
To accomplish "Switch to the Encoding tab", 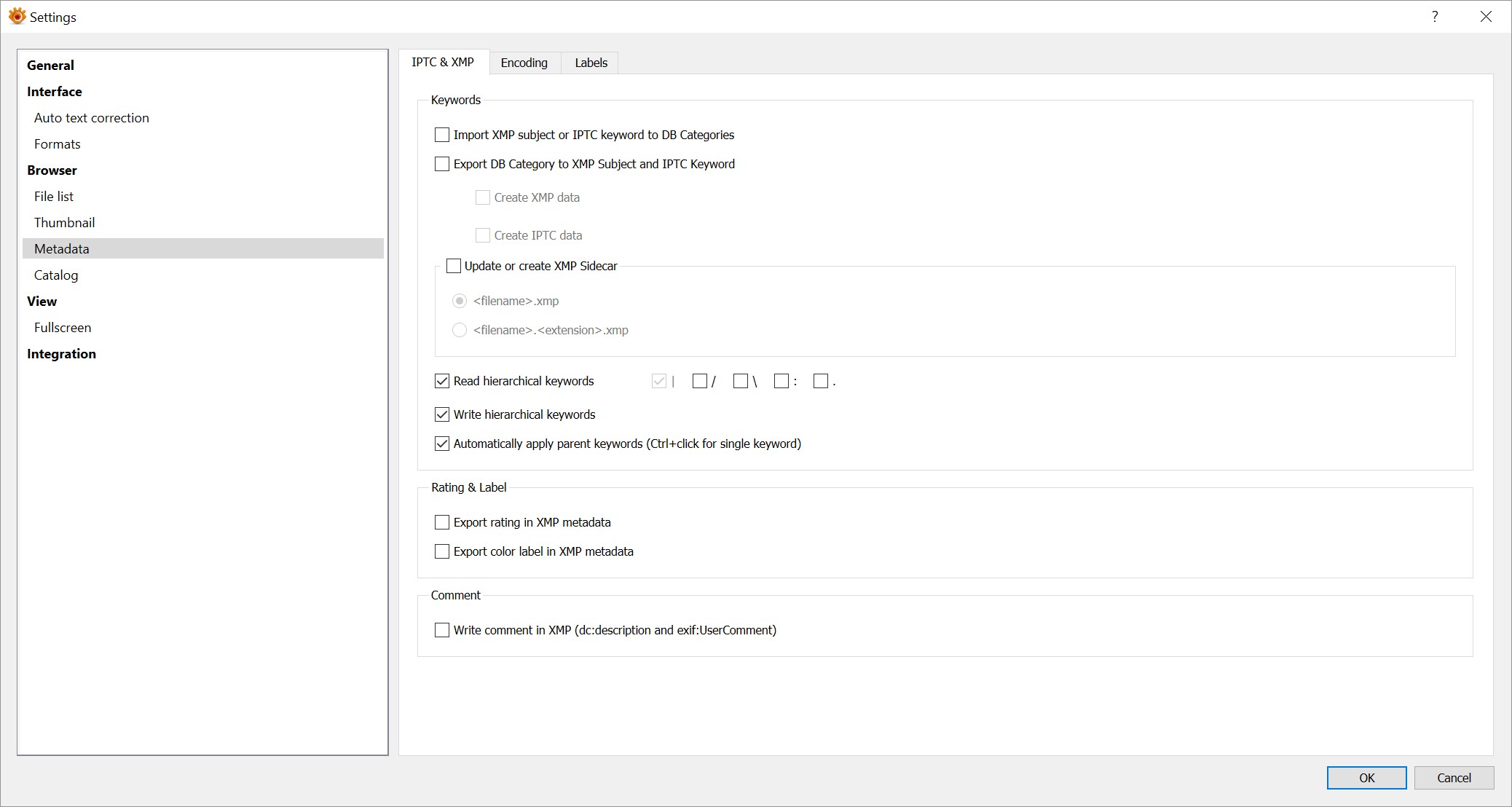I will click(x=524, y=63).
